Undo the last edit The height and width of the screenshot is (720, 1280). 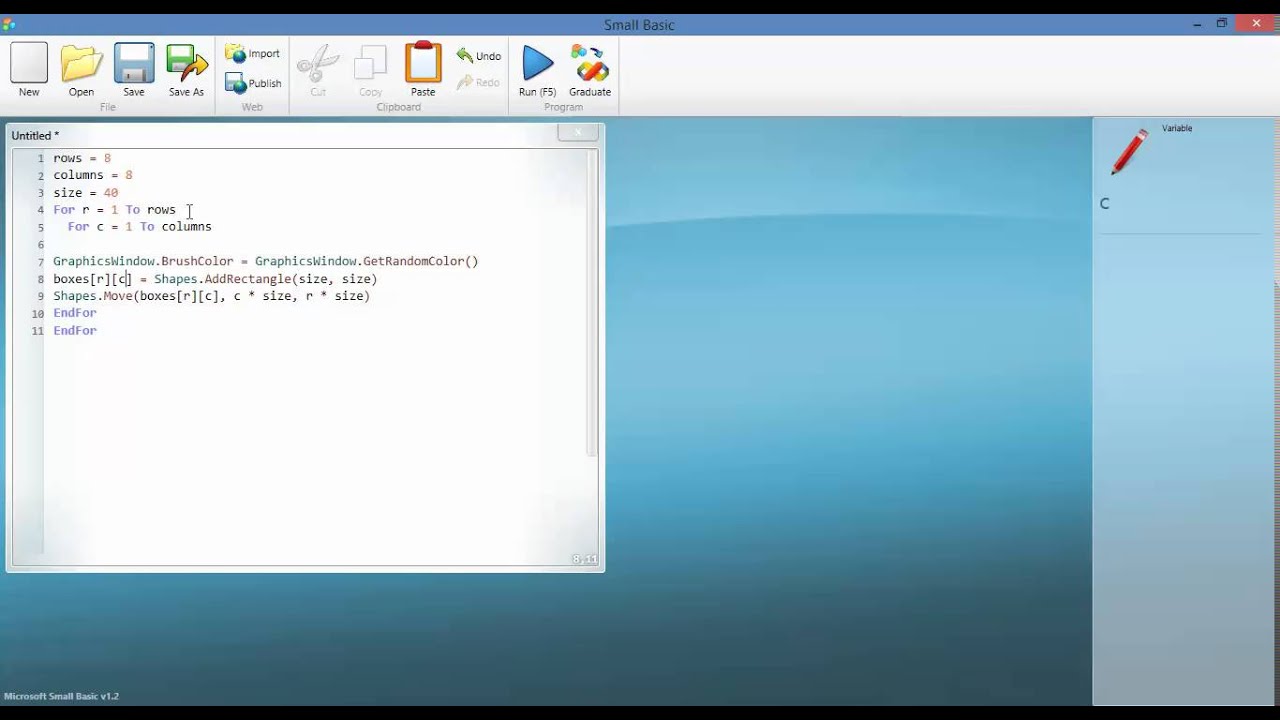(x=479, y=56)
